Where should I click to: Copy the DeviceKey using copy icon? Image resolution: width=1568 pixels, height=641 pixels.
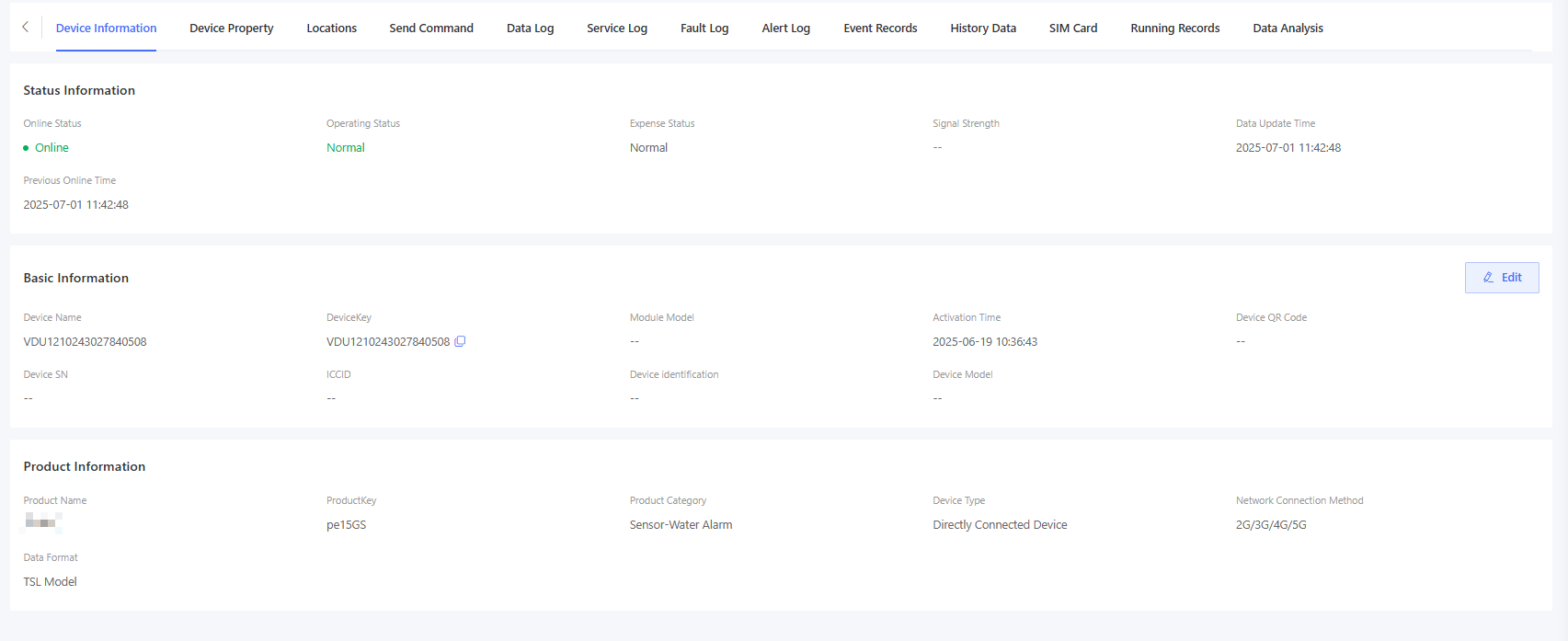coord(460,341)
